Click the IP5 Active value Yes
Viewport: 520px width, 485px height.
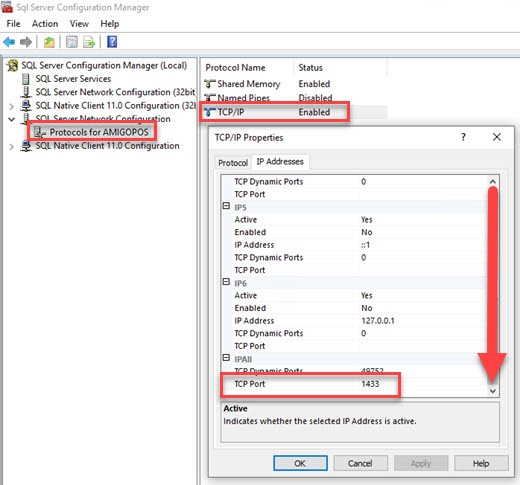[367, 220]
